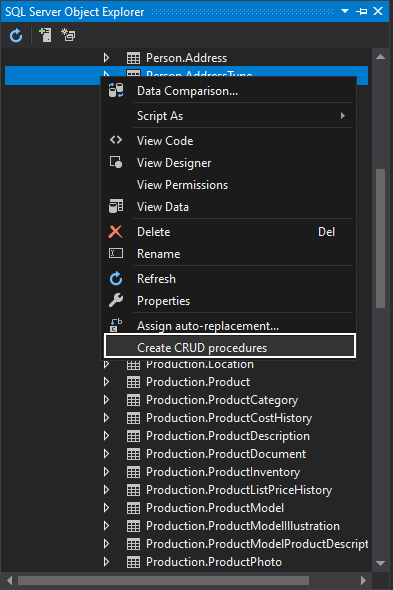
Task: Click the Add SQL Server toolbar icon
Action: point(45,35)
